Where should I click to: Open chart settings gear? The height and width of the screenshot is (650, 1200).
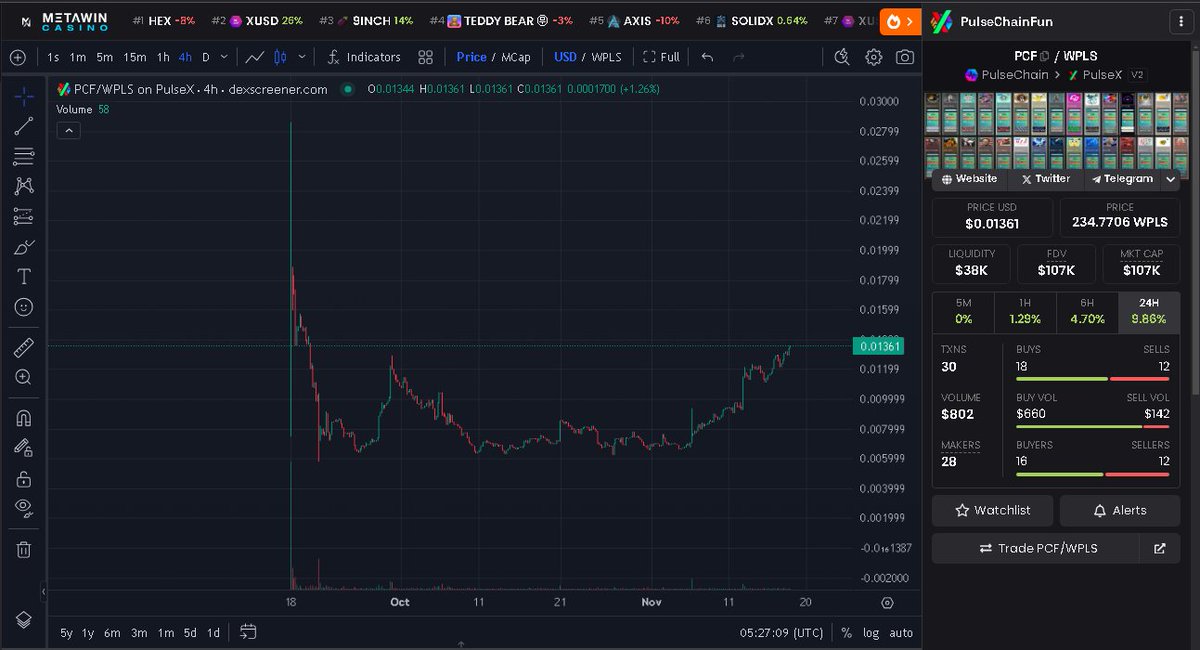874,57
